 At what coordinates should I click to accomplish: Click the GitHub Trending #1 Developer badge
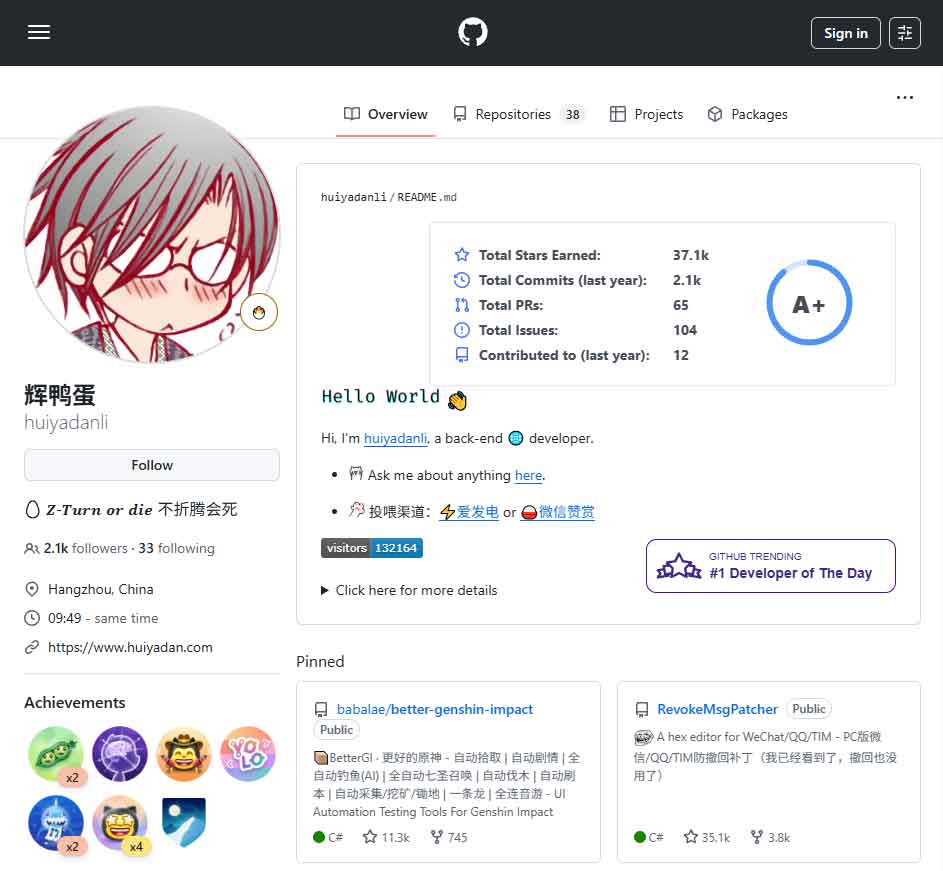tap(770, 566)
